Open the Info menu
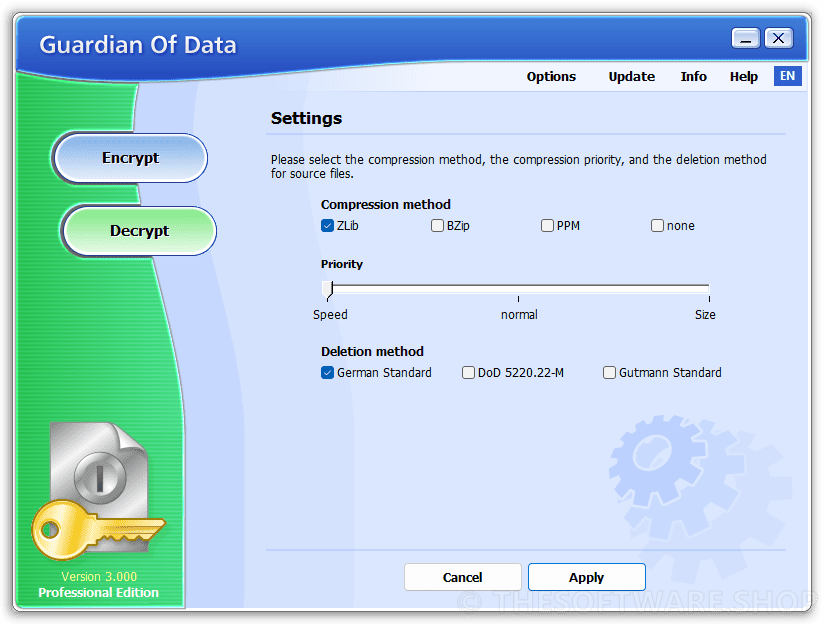824x624 pixels. tap(693, 77)
